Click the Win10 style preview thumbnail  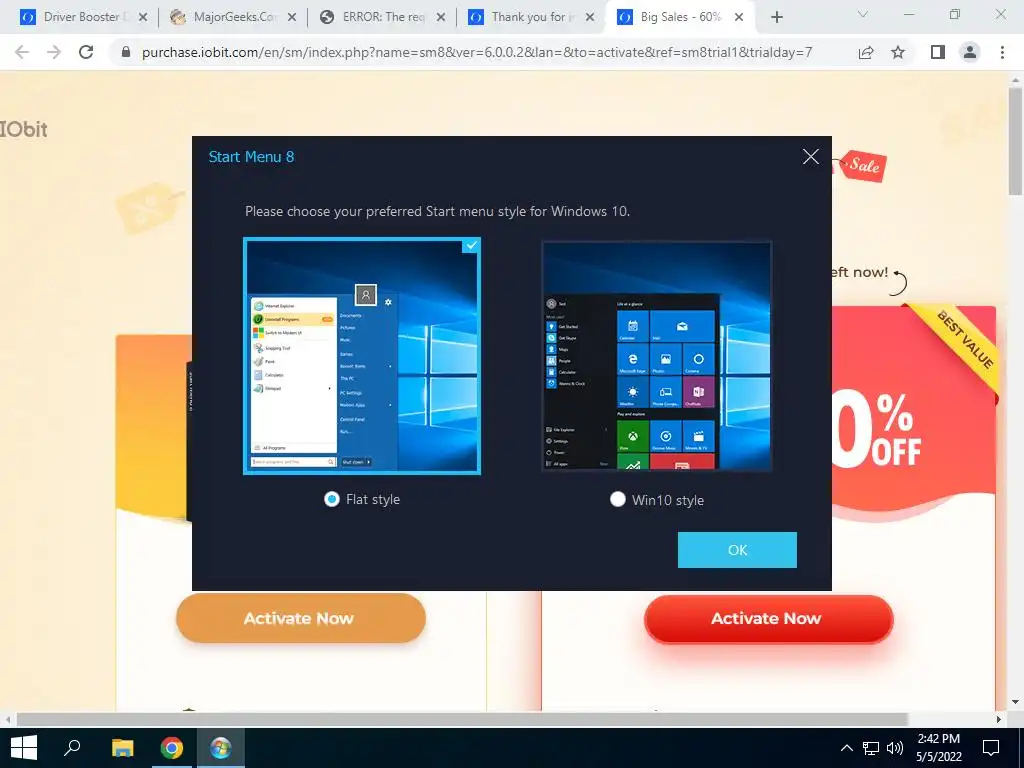click(x=657, y=356)
